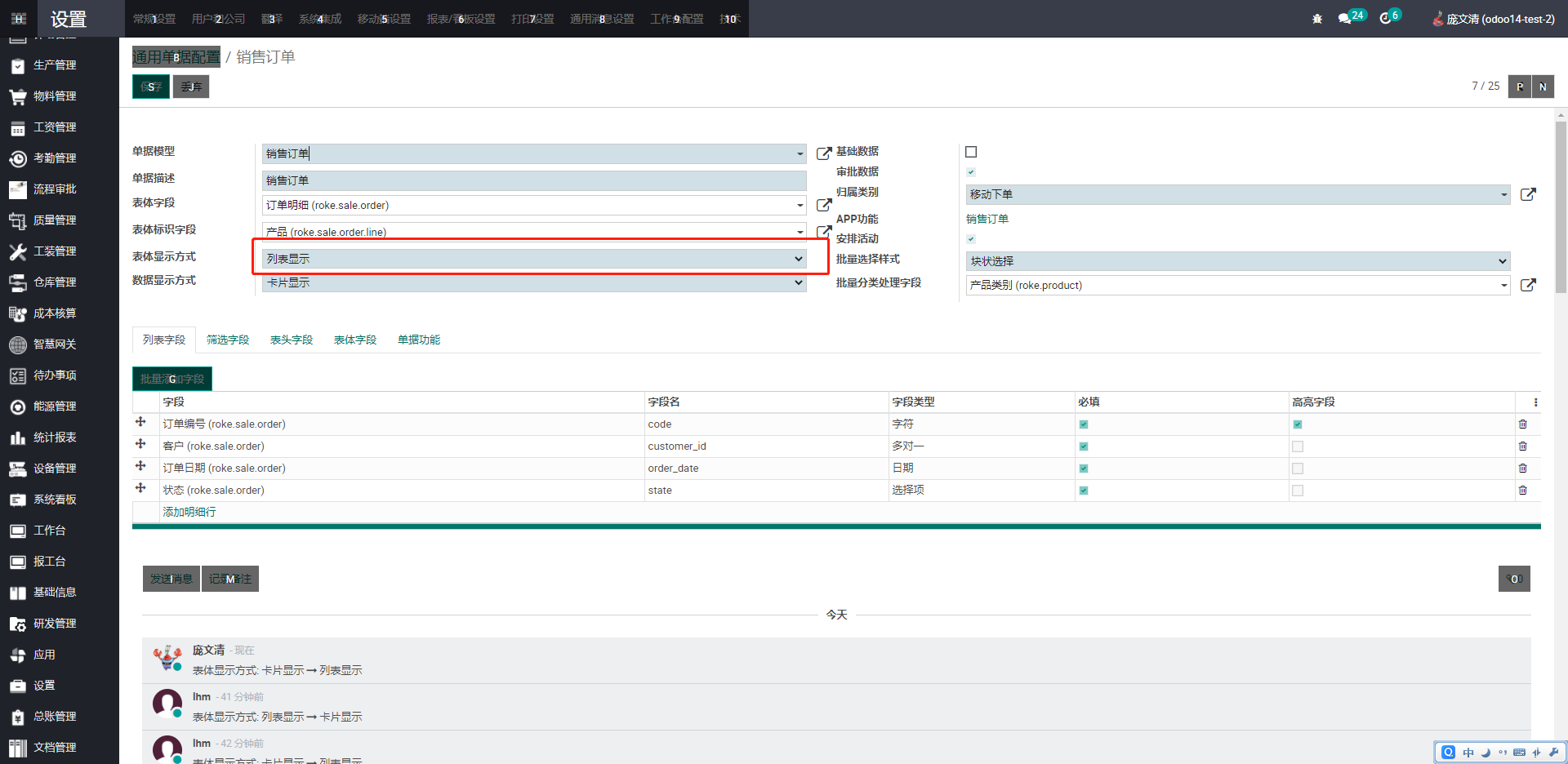Viewport: 1568px width, 764px height.
Task: Switch to the 单据功能 tab
Action: pos(418,340)
